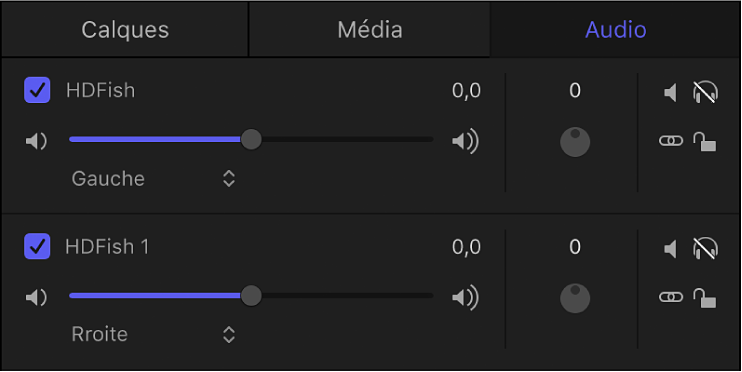The image size is (742, 372).
Task: Switch to the Média tab
Action: 370,30
